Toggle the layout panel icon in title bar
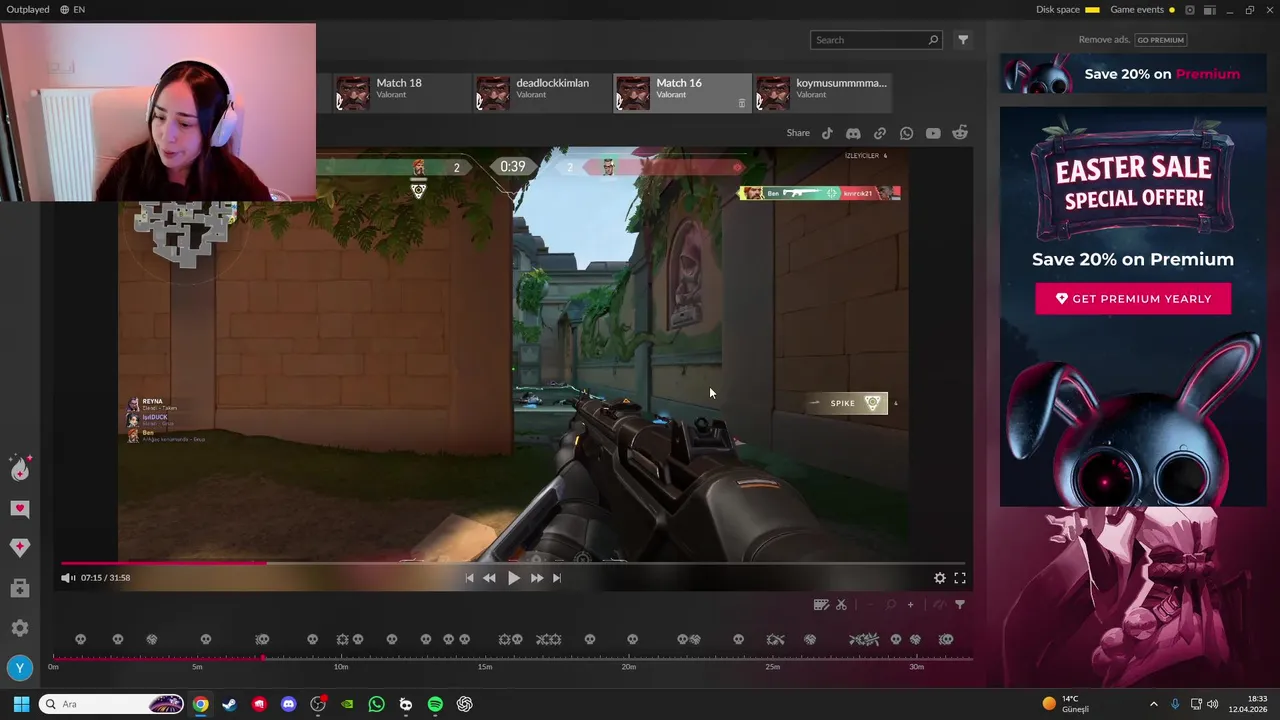 click(x=1210, y=10)
